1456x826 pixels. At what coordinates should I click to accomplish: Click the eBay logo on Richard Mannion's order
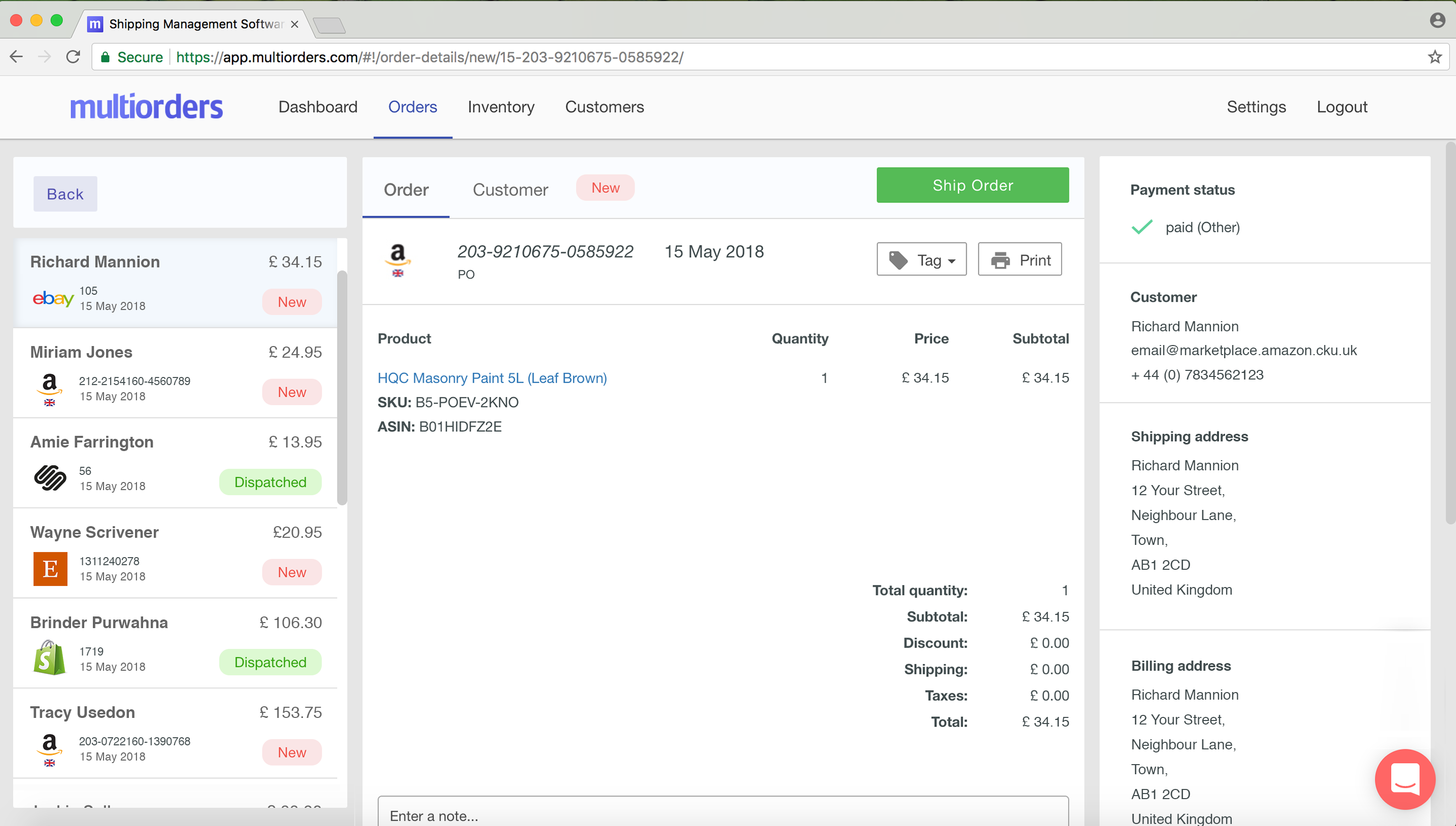coord(53,298)
